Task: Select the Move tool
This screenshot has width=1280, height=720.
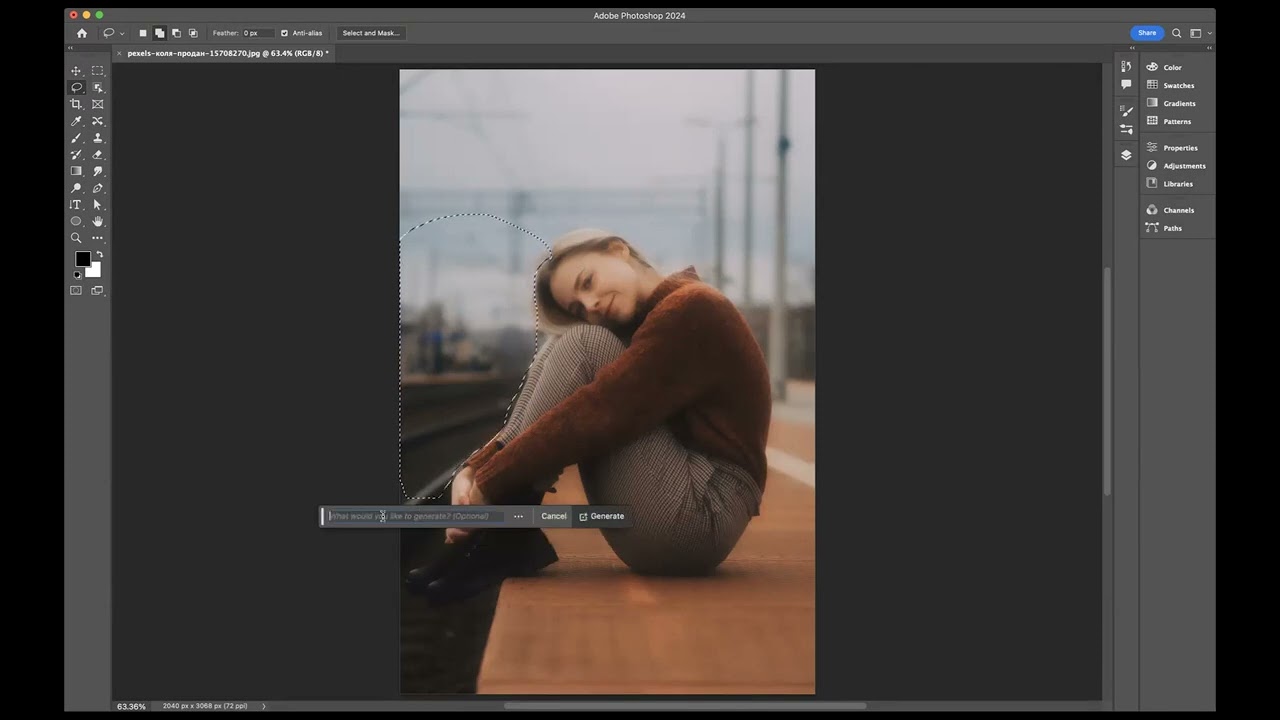Action: point(76,71)
